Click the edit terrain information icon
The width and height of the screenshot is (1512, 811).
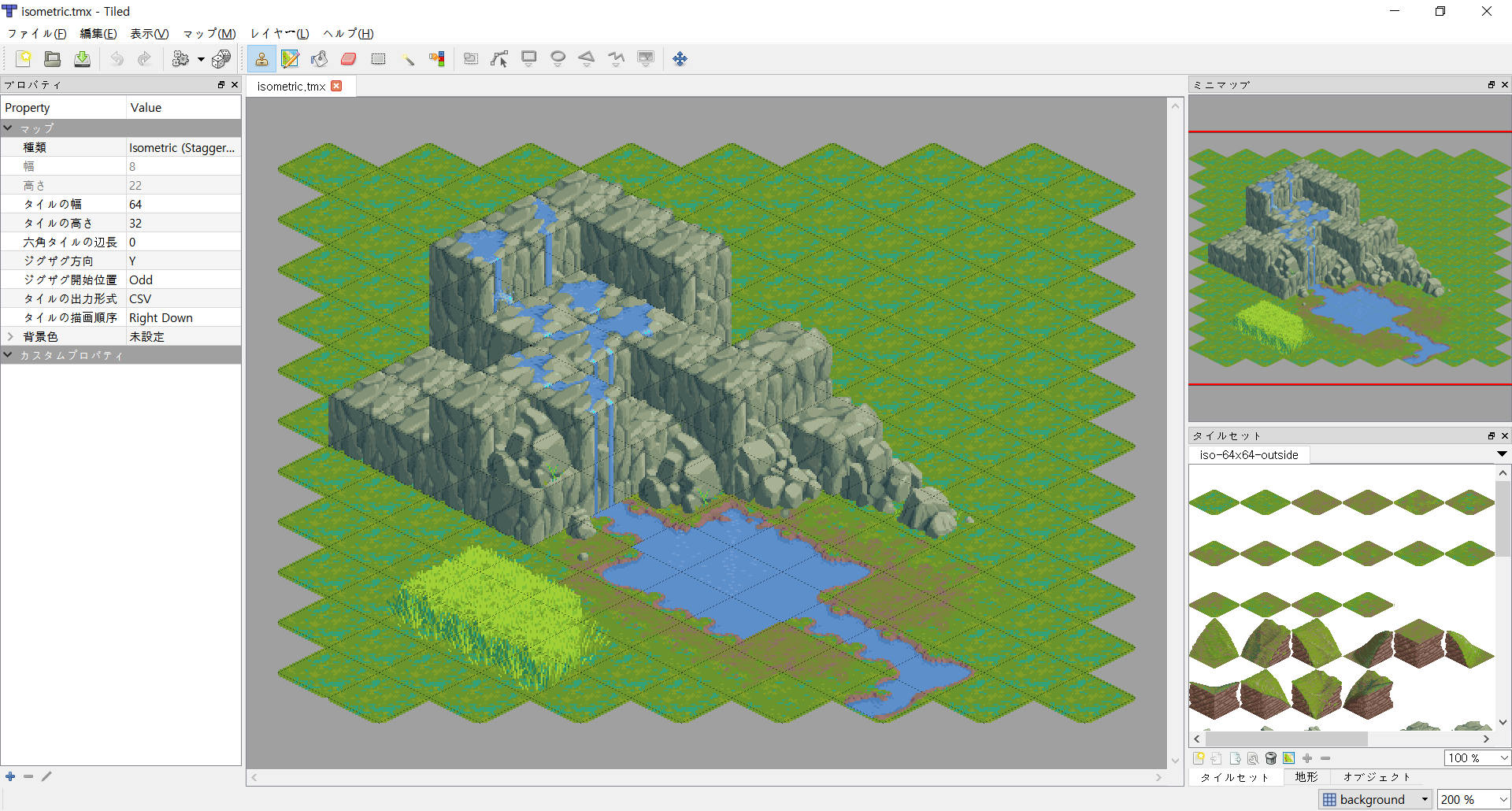click(1289, 758)
